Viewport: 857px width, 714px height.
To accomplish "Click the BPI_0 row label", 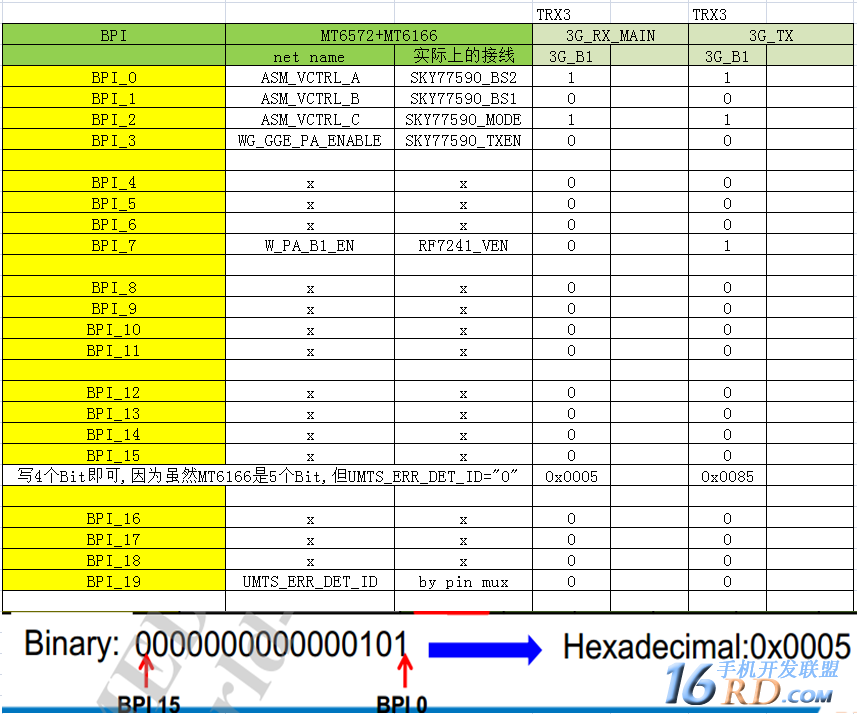I will pos(114,77).
